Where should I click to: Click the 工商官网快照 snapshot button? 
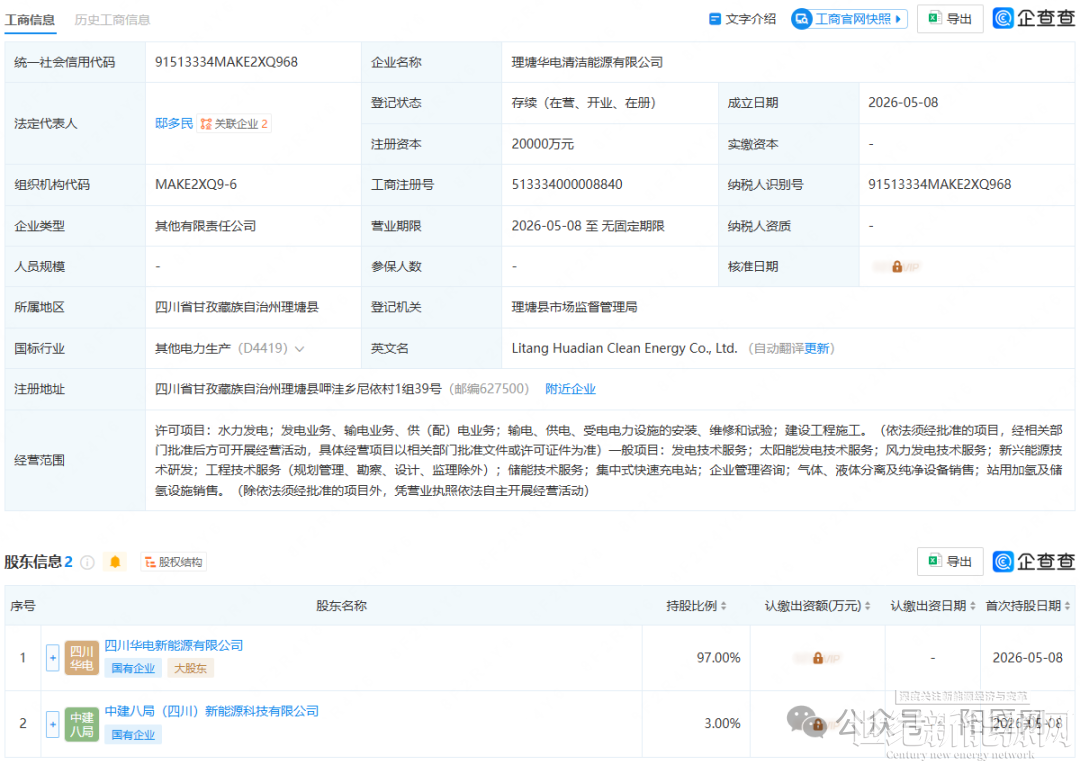coord(849,19)
